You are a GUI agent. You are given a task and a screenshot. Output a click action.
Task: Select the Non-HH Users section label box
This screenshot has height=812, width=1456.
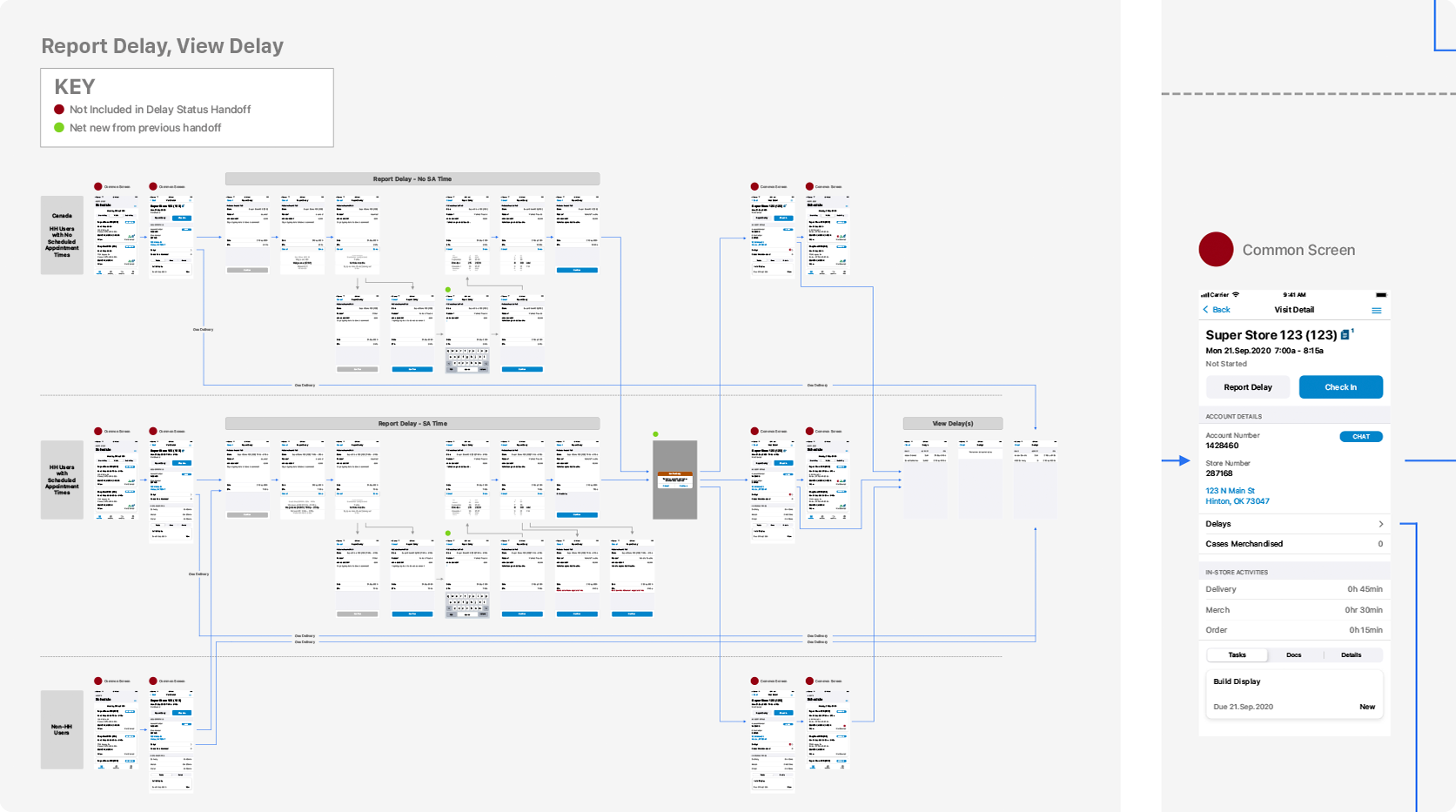point(62,729)
